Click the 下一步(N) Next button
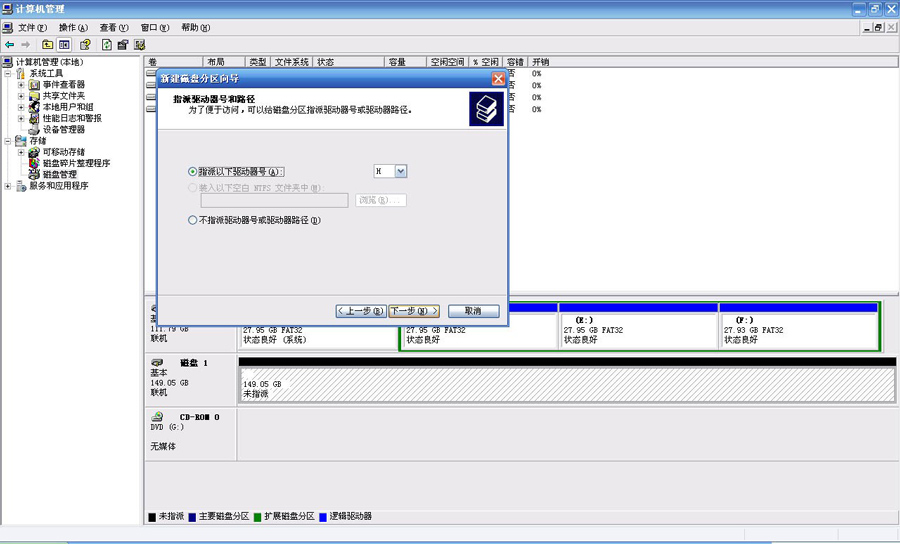The width and height of the screenshot is (900, 544). tap(414, 311)
